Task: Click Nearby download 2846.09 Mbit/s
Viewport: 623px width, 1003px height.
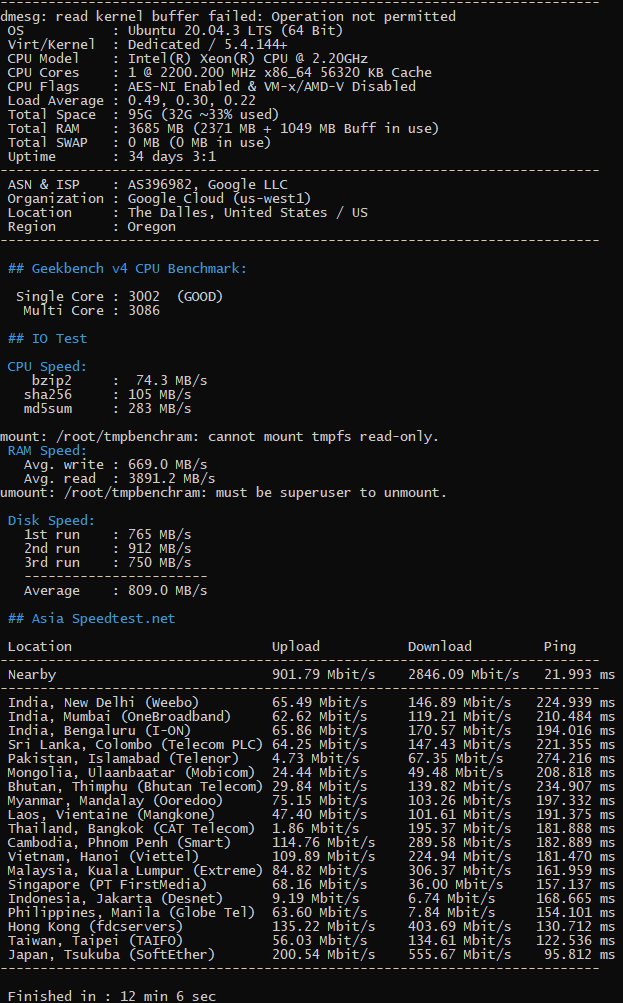Action: 464,675
